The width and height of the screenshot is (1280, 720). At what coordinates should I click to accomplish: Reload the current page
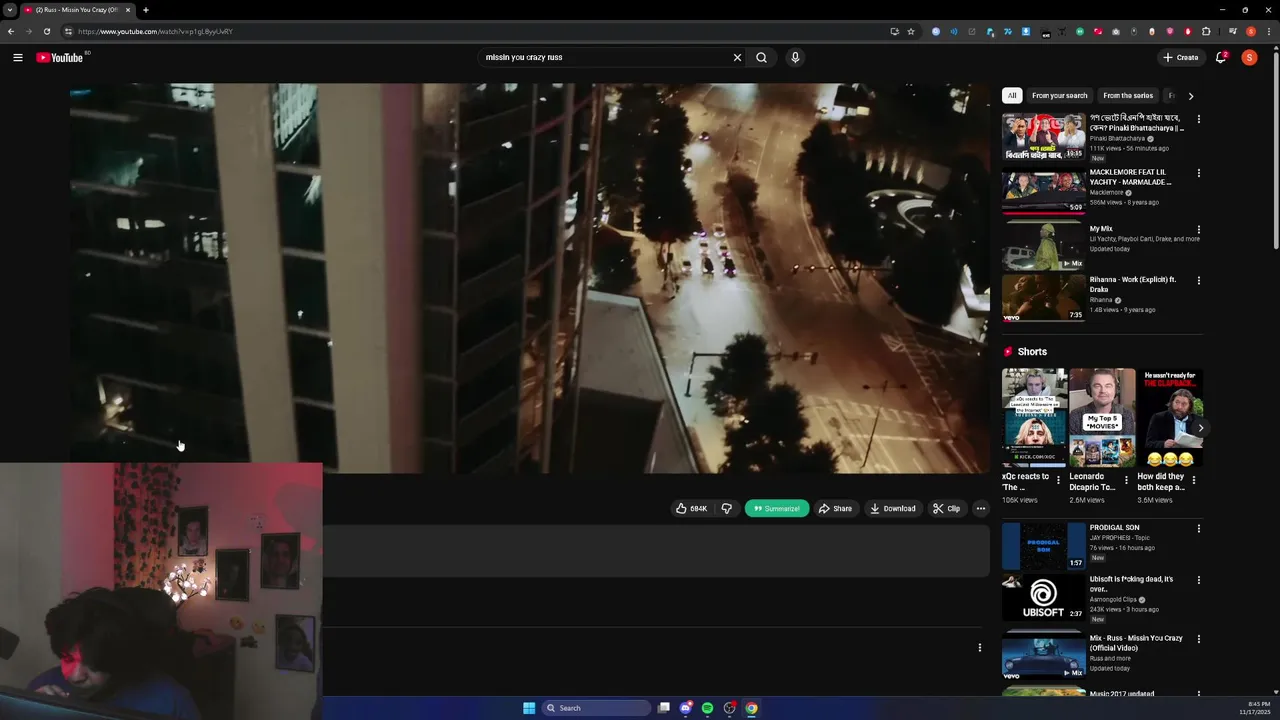pyautogui.click(x=46, y=31)
